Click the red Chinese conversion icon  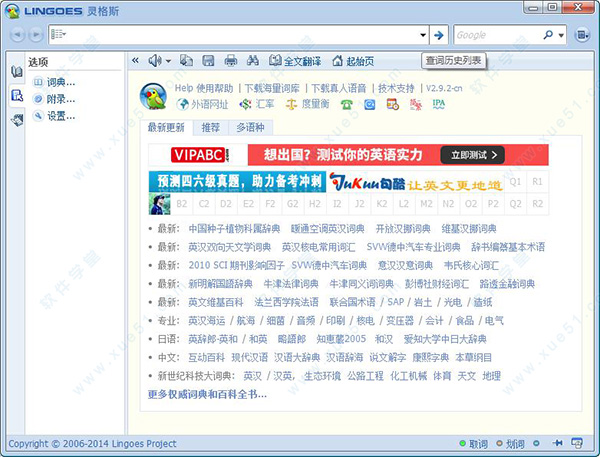416,104
